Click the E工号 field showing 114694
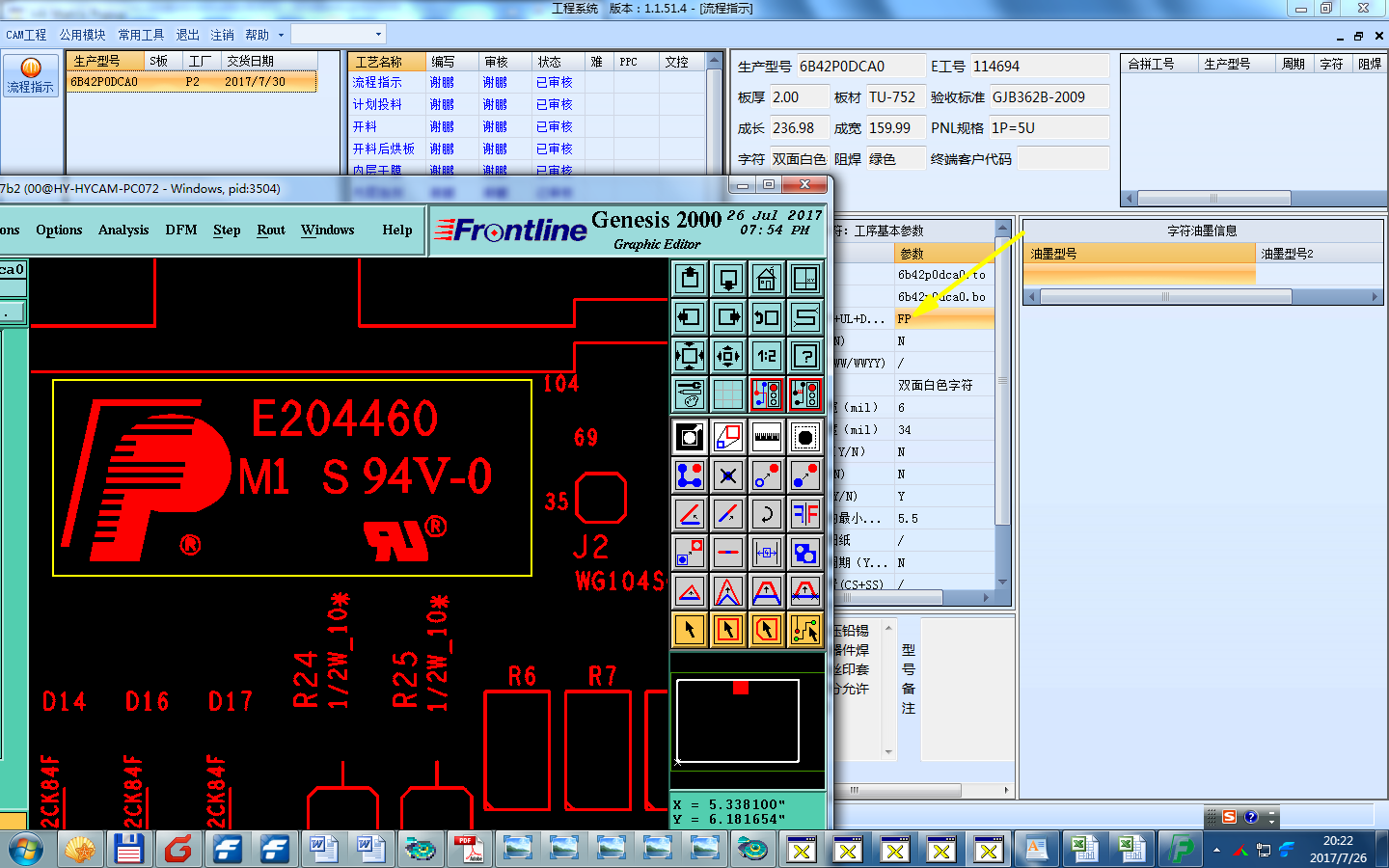1389x868 pixels. point(1040,67)
